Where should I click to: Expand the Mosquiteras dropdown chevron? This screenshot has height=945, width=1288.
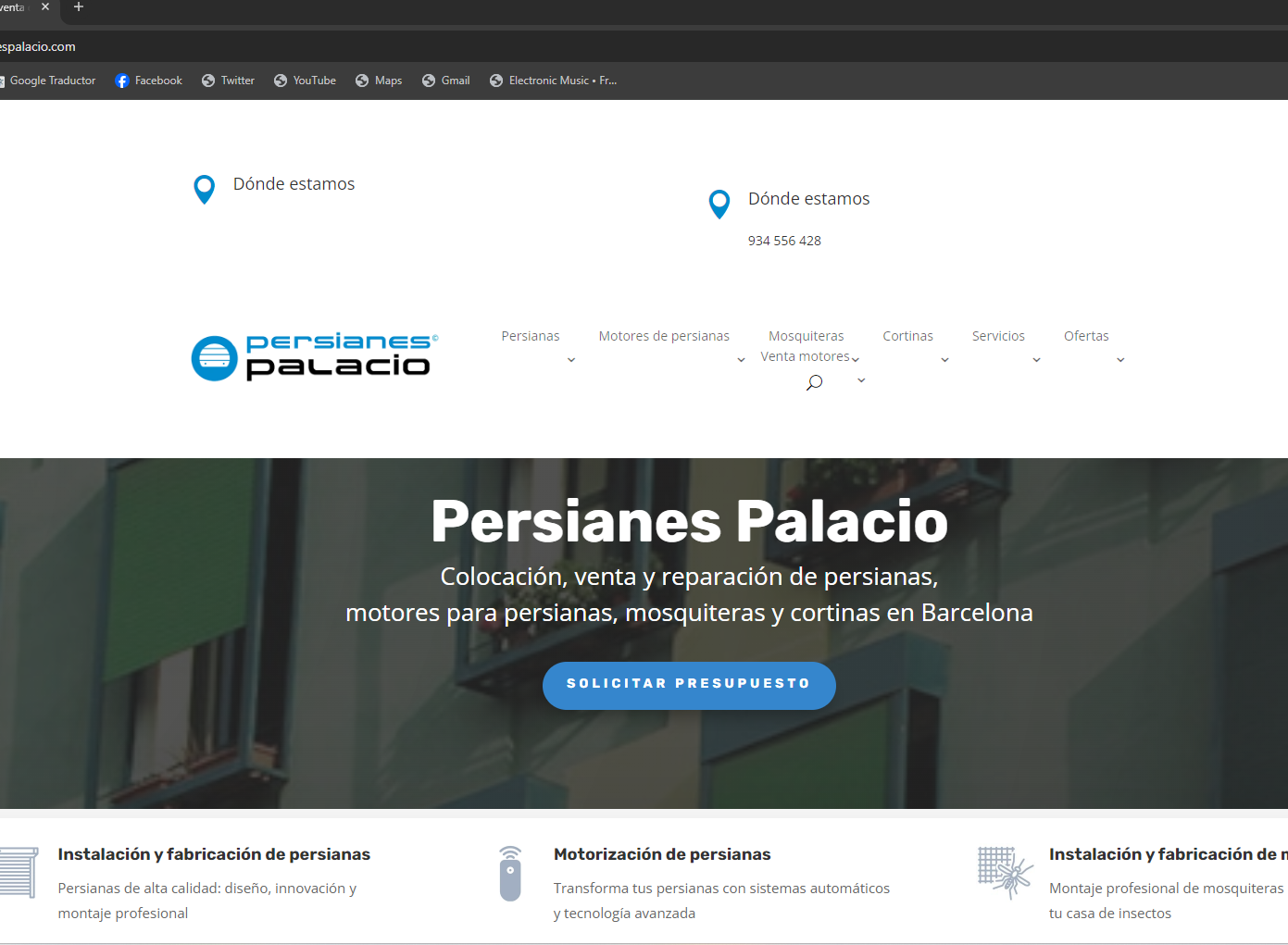click(856, 360)
